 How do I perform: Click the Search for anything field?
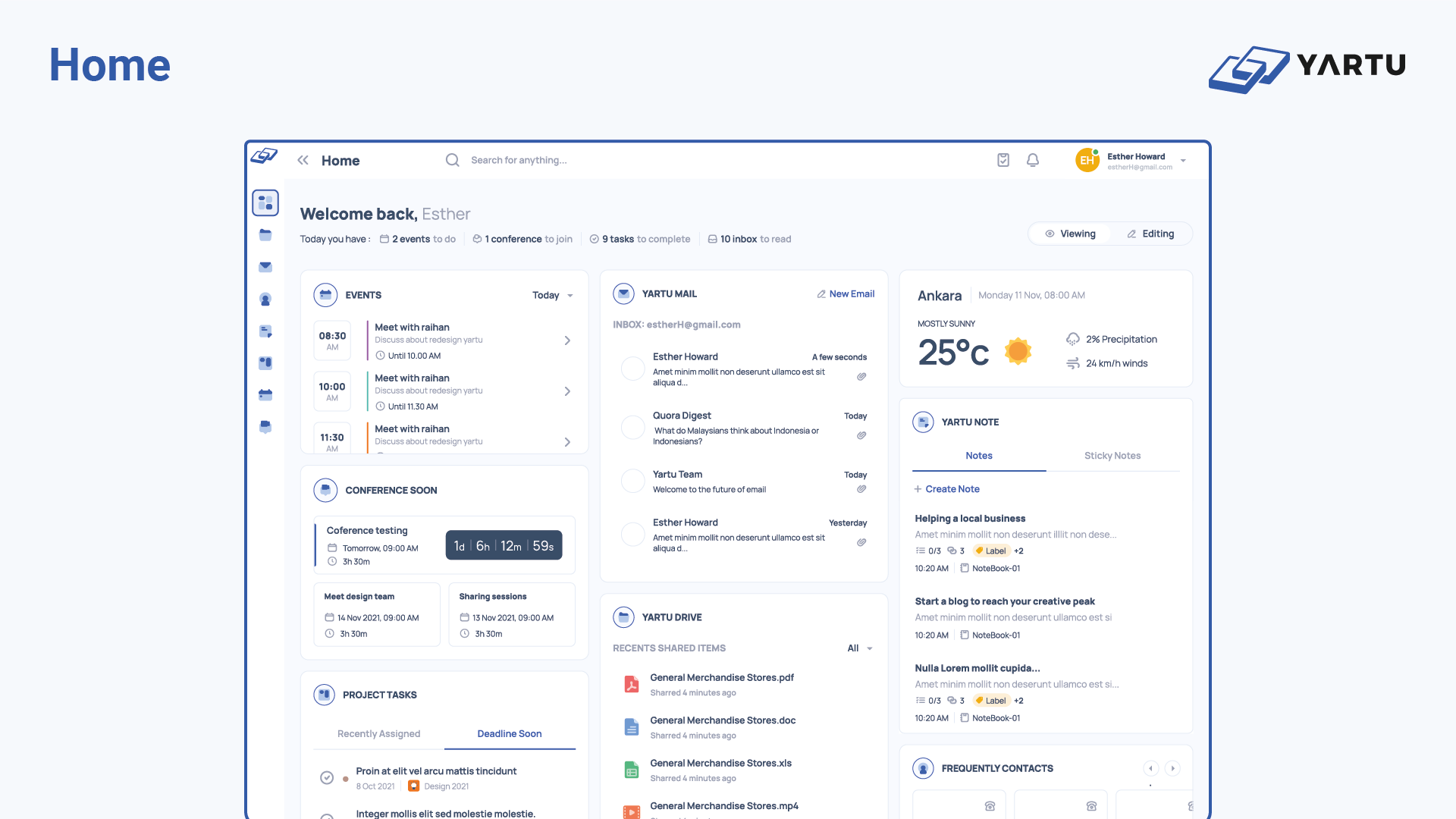click(x=519, y=160)
